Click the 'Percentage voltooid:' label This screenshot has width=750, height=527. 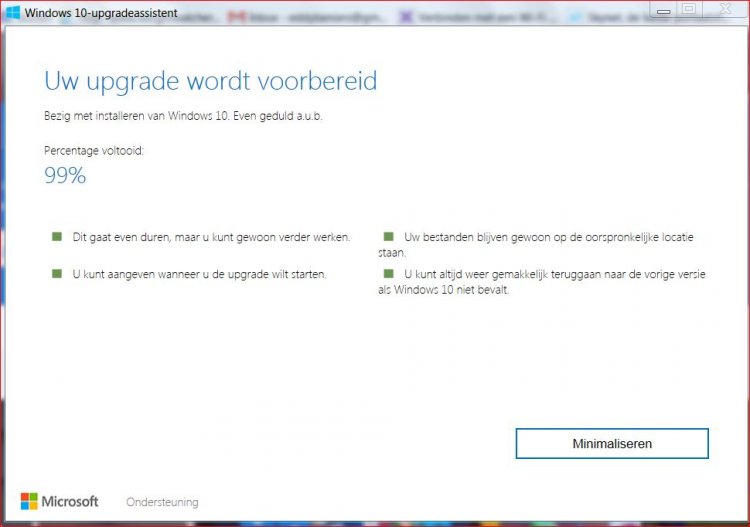(x=94, y=151)
